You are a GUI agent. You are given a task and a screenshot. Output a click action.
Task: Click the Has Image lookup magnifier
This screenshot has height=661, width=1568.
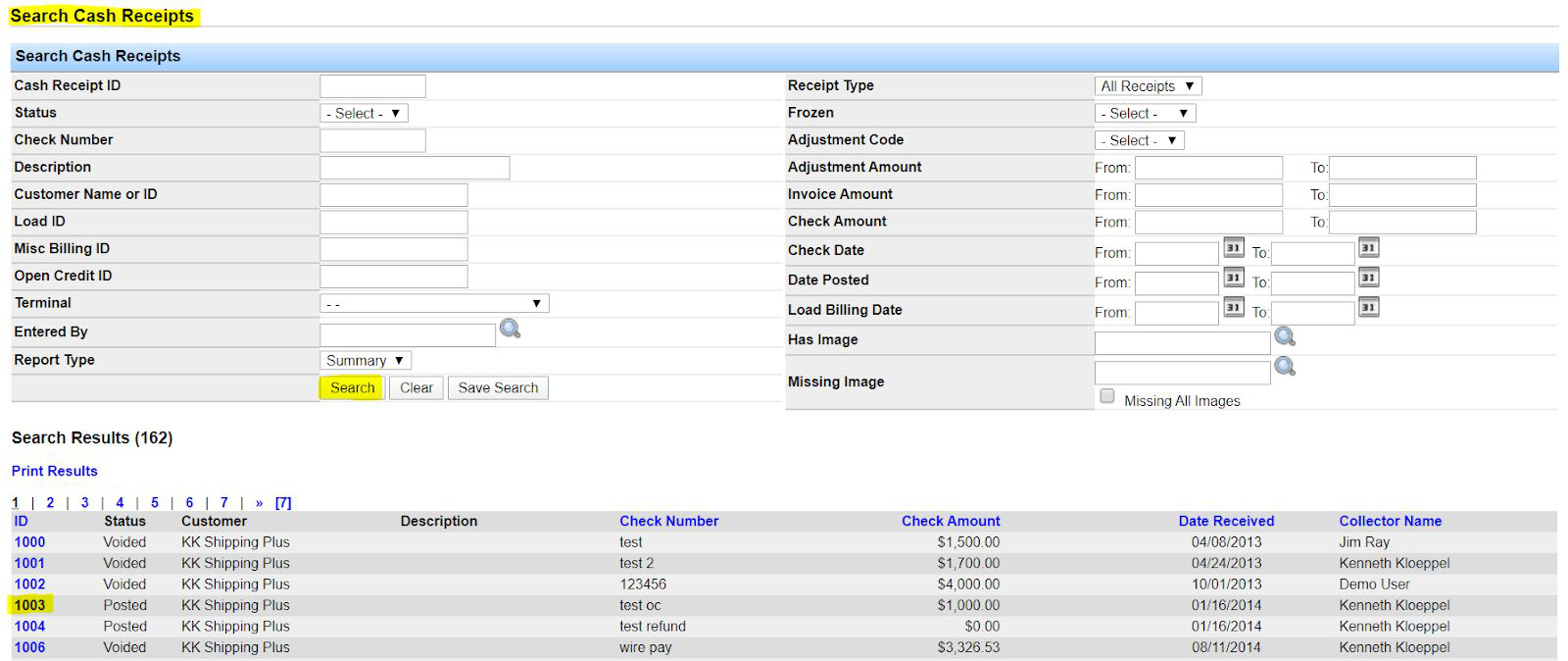click(x=1285, y=336)
